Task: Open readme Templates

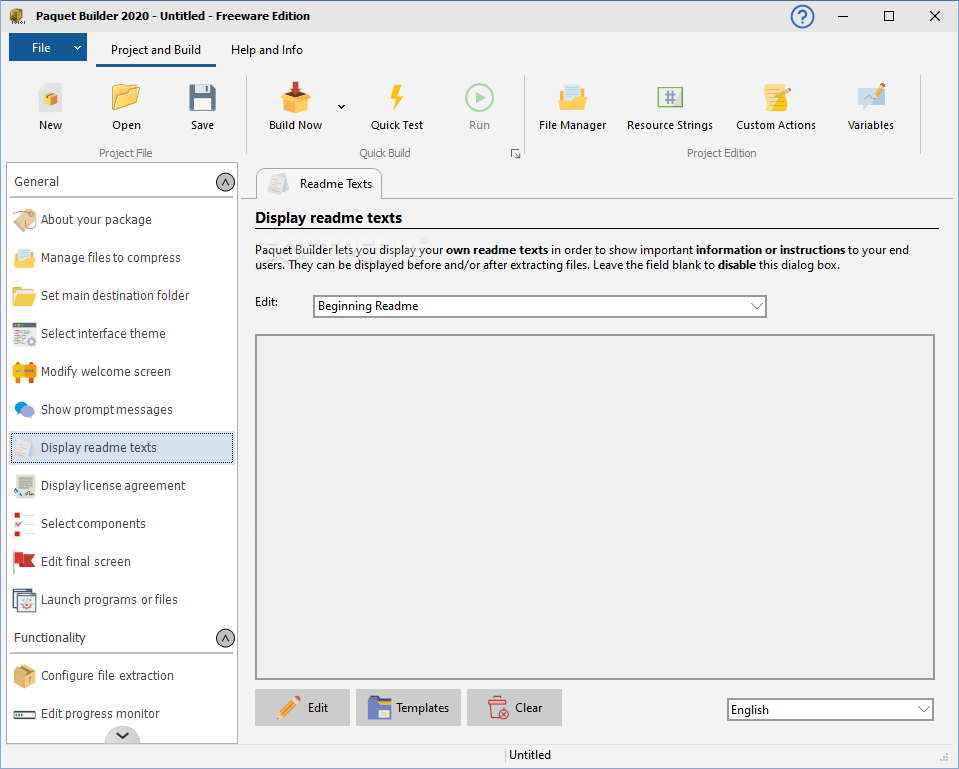Action: click(409, 707)
